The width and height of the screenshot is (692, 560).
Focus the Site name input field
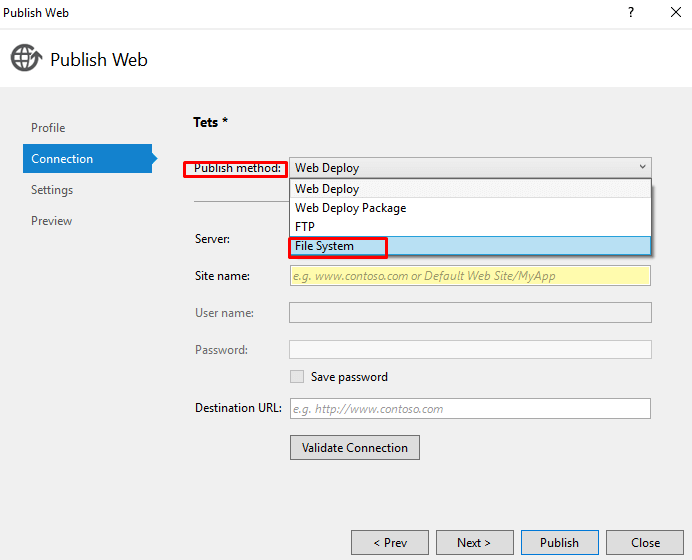470,276
